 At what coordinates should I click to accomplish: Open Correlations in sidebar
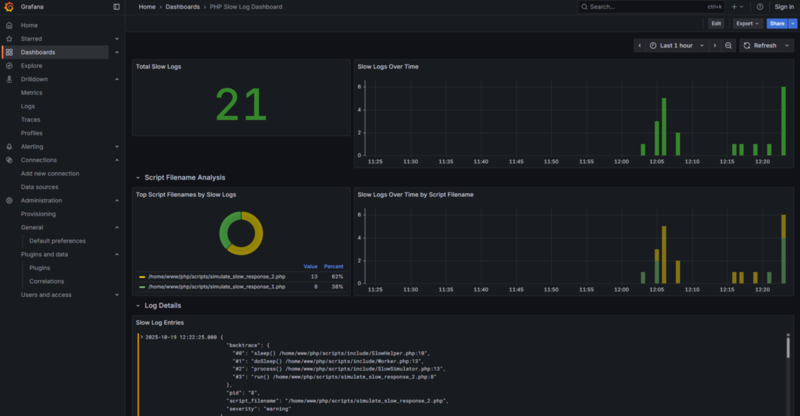tap(46, 281)
